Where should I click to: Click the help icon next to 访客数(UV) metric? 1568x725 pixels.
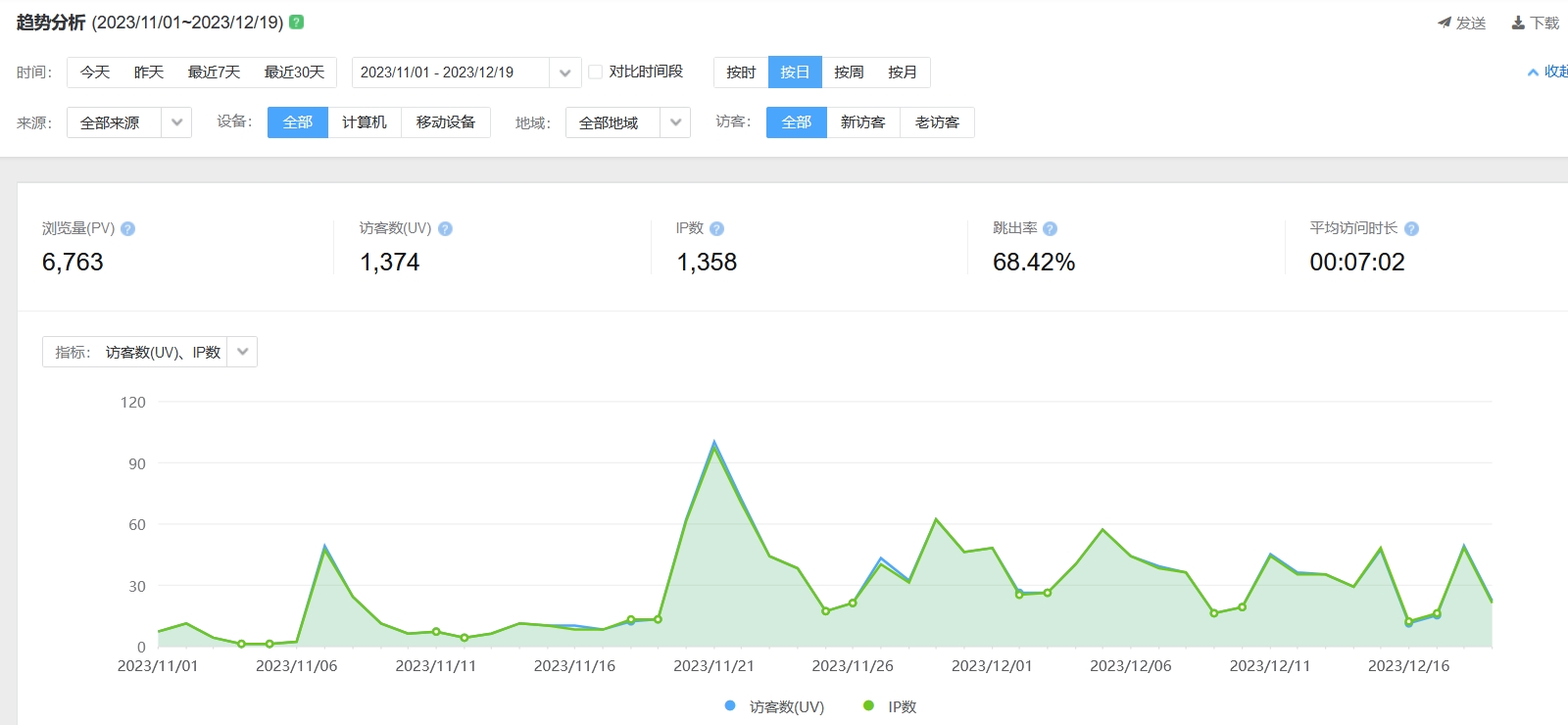[x=445, y=228]
